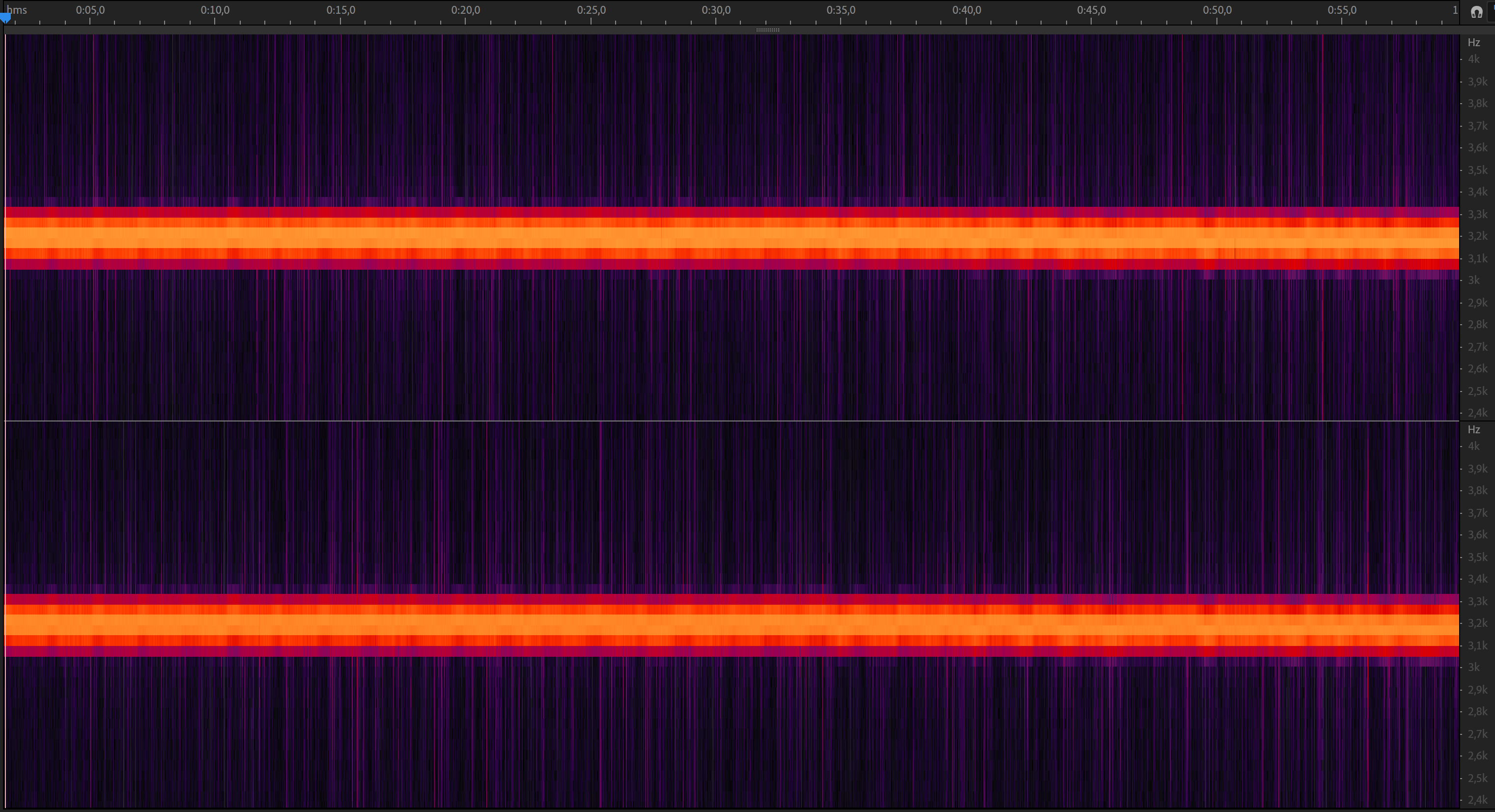Click the Hz label of the top channel
Image resolution: width=1495 pixels, height=812 pixels.
click(x=1473, y=42)
